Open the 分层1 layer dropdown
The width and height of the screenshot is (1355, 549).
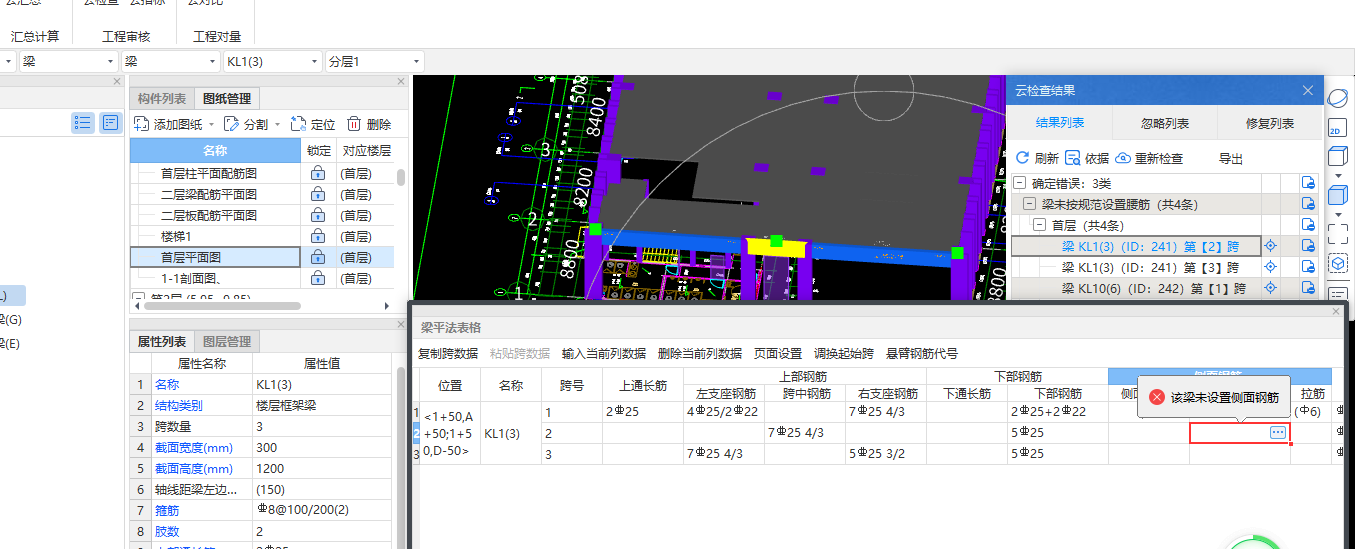click(417, 62)
